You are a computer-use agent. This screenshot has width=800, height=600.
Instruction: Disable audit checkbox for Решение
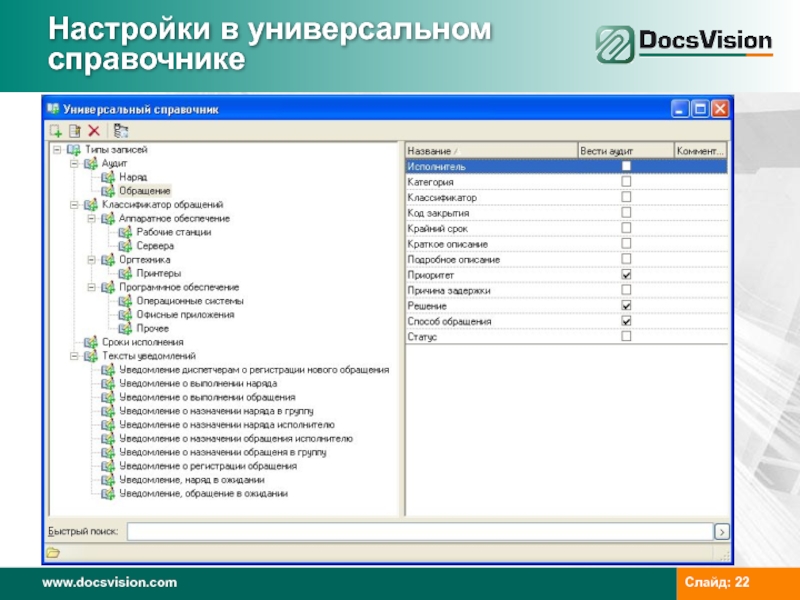tap(626, 305)
